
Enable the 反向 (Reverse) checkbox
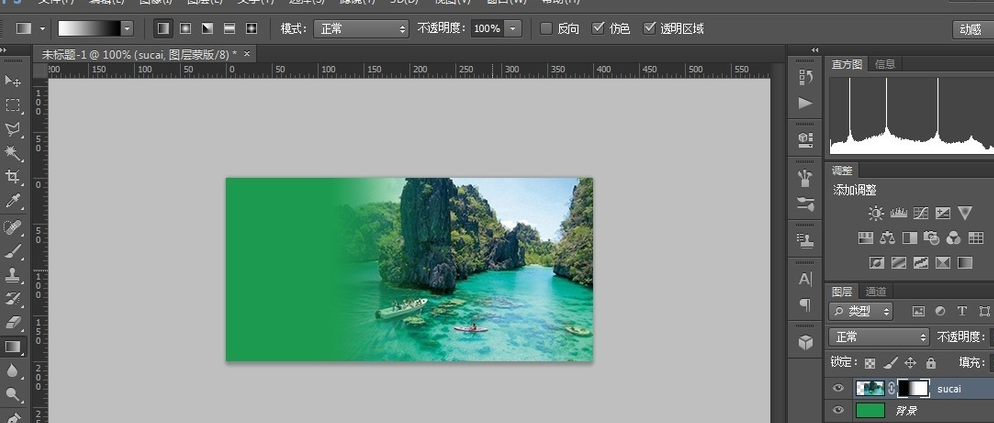point(546,28)
